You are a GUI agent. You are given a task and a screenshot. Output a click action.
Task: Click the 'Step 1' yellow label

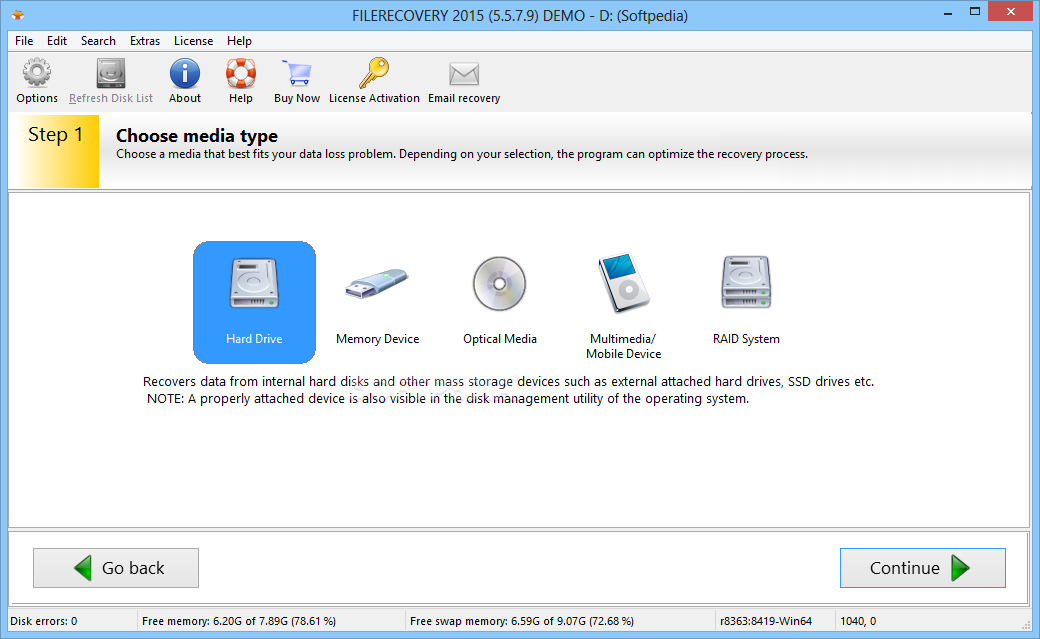56,150
